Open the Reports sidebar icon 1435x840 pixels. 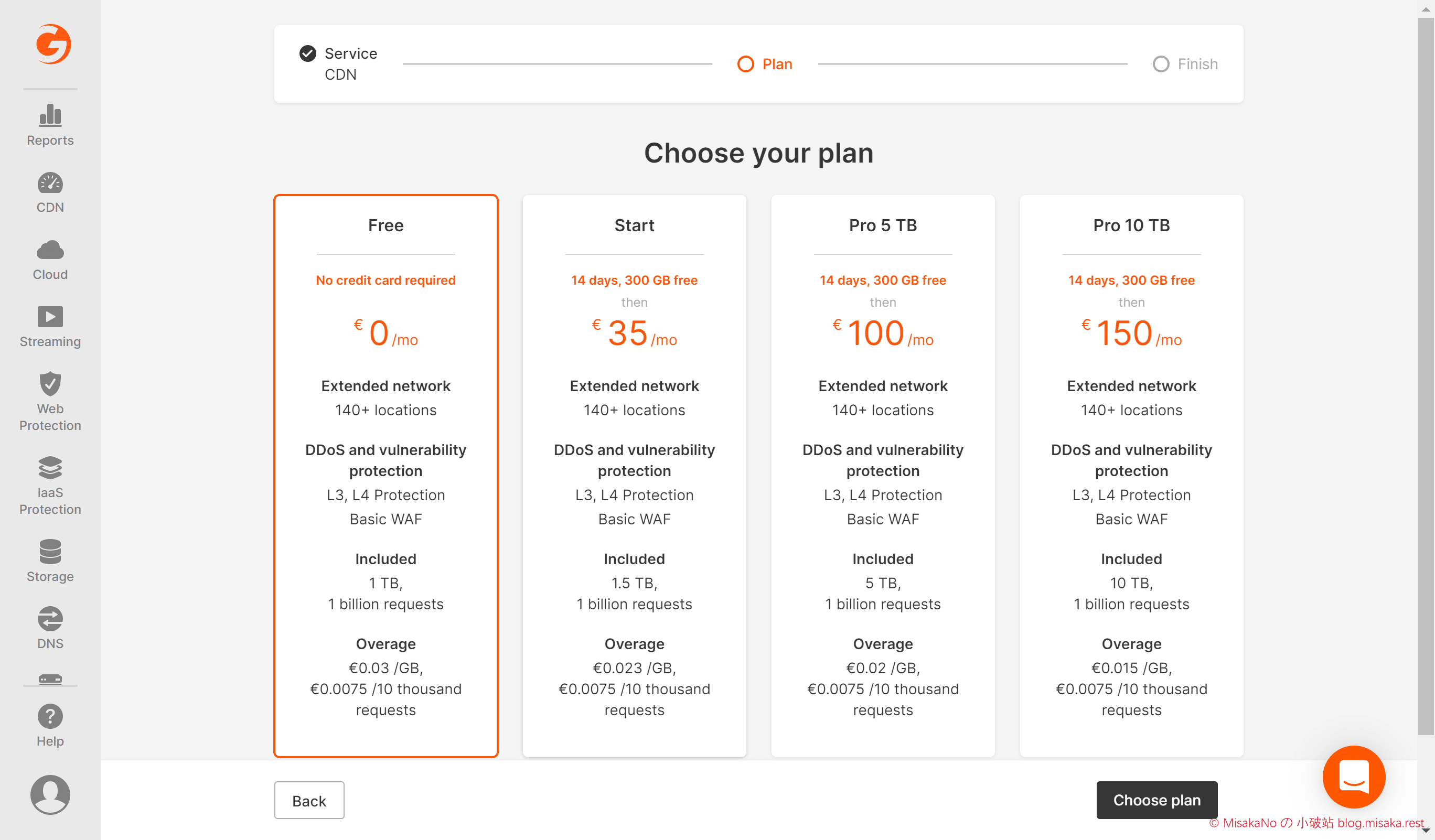tap(50, 115)
